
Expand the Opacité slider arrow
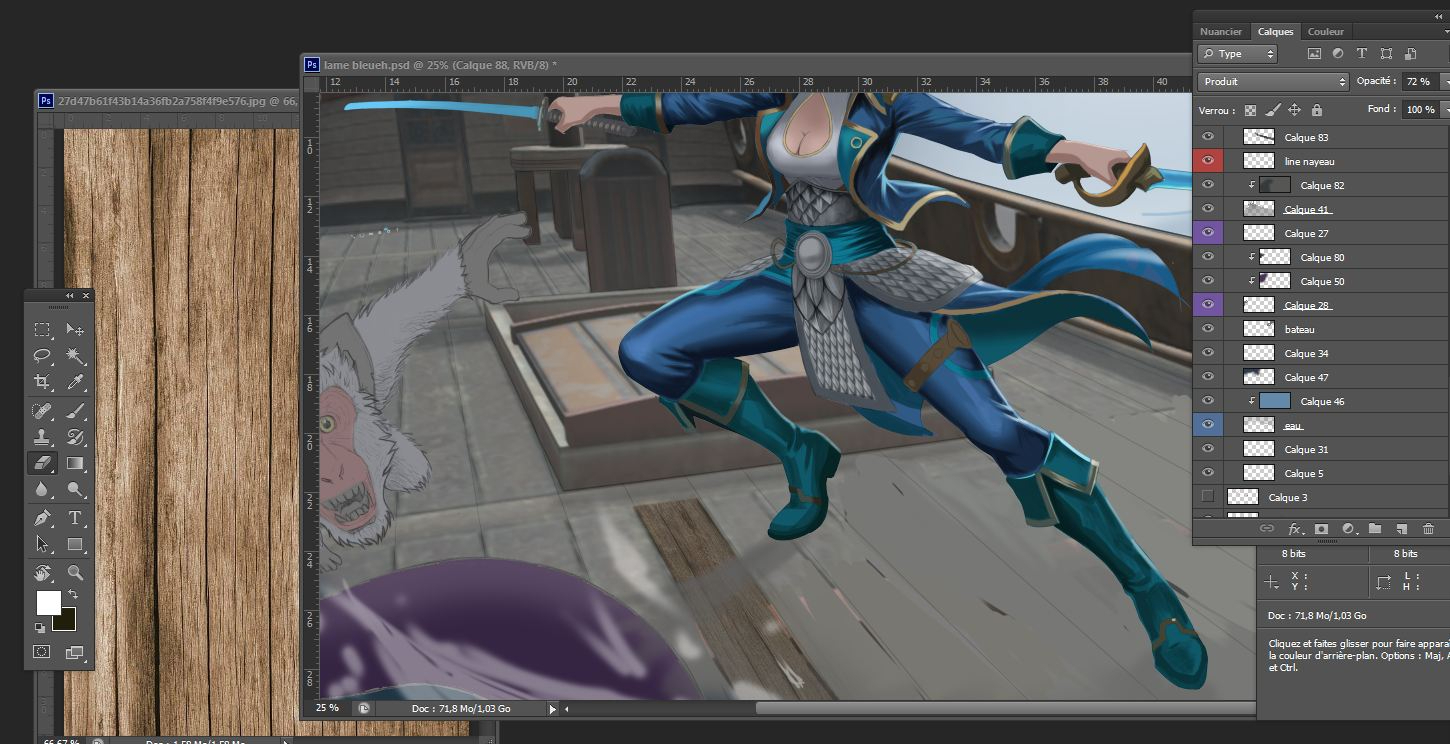pos(1443,81)
